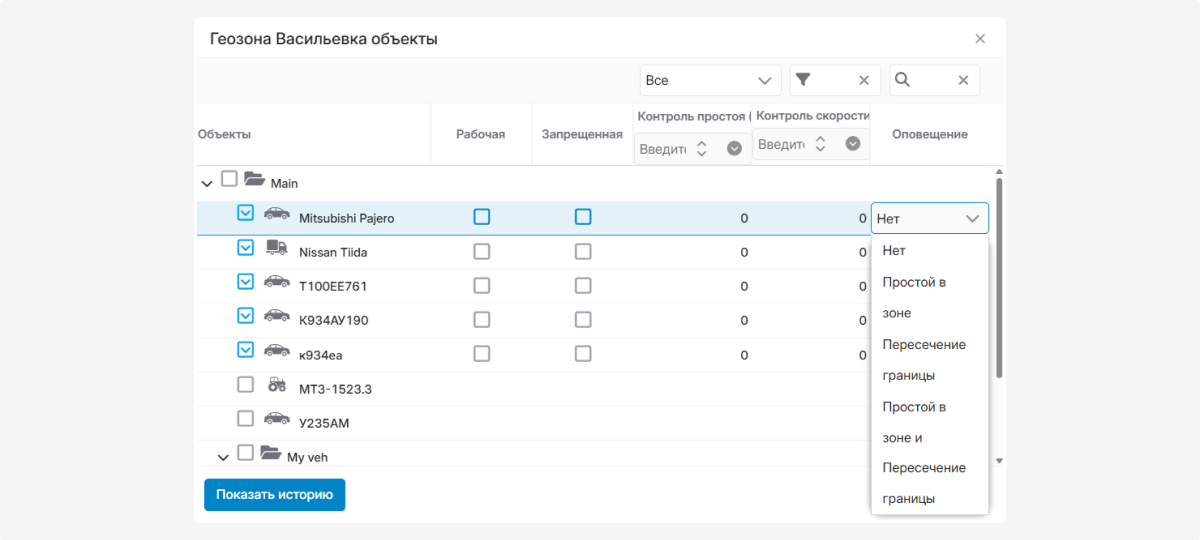Click the My veh folder icon
This screenshot has height=540, width=1200.
[270, 453]
